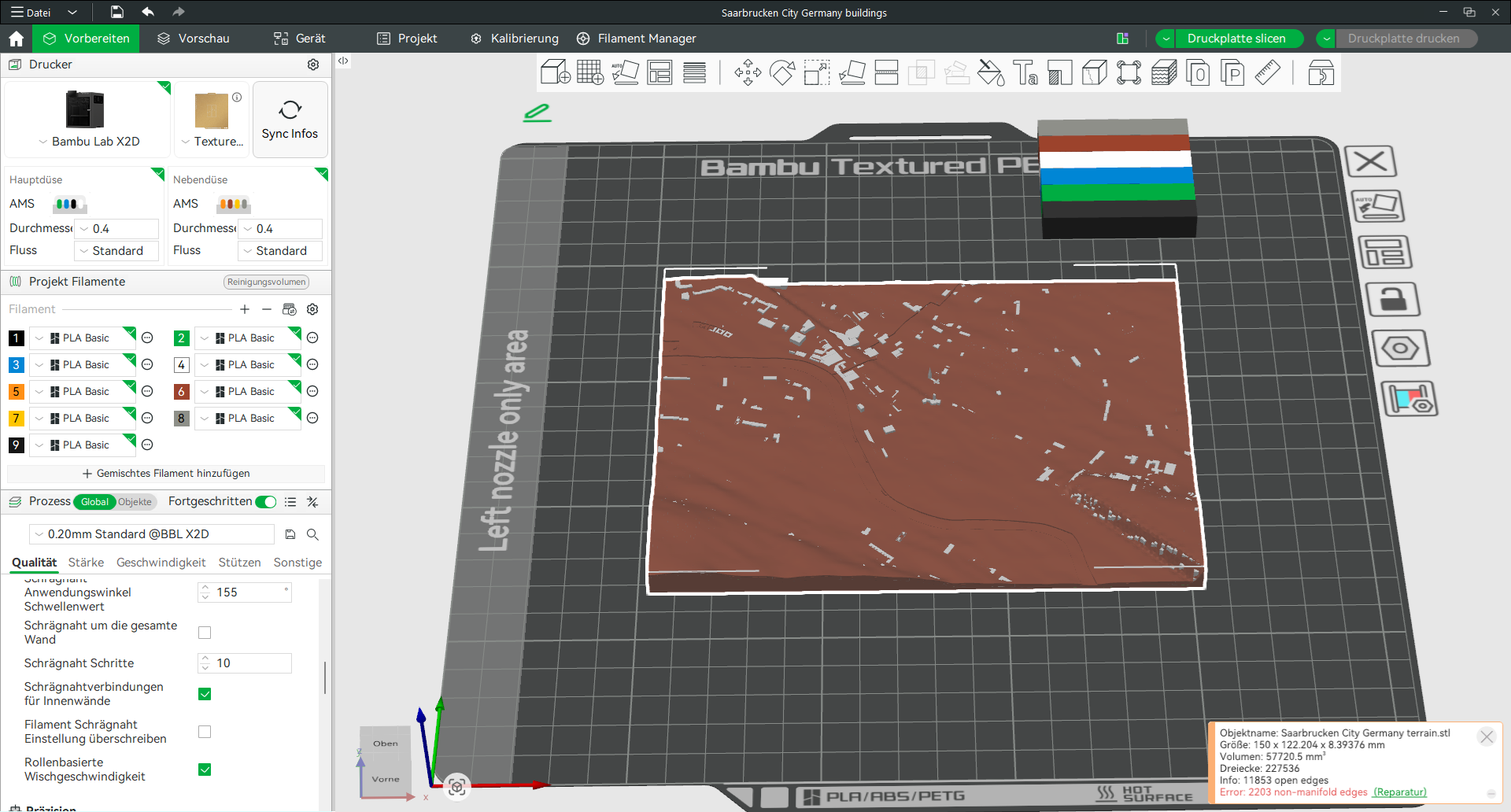Click the green filament 2 color swatch
Screen dimensions: 1511x812
[x=181, y=338]
